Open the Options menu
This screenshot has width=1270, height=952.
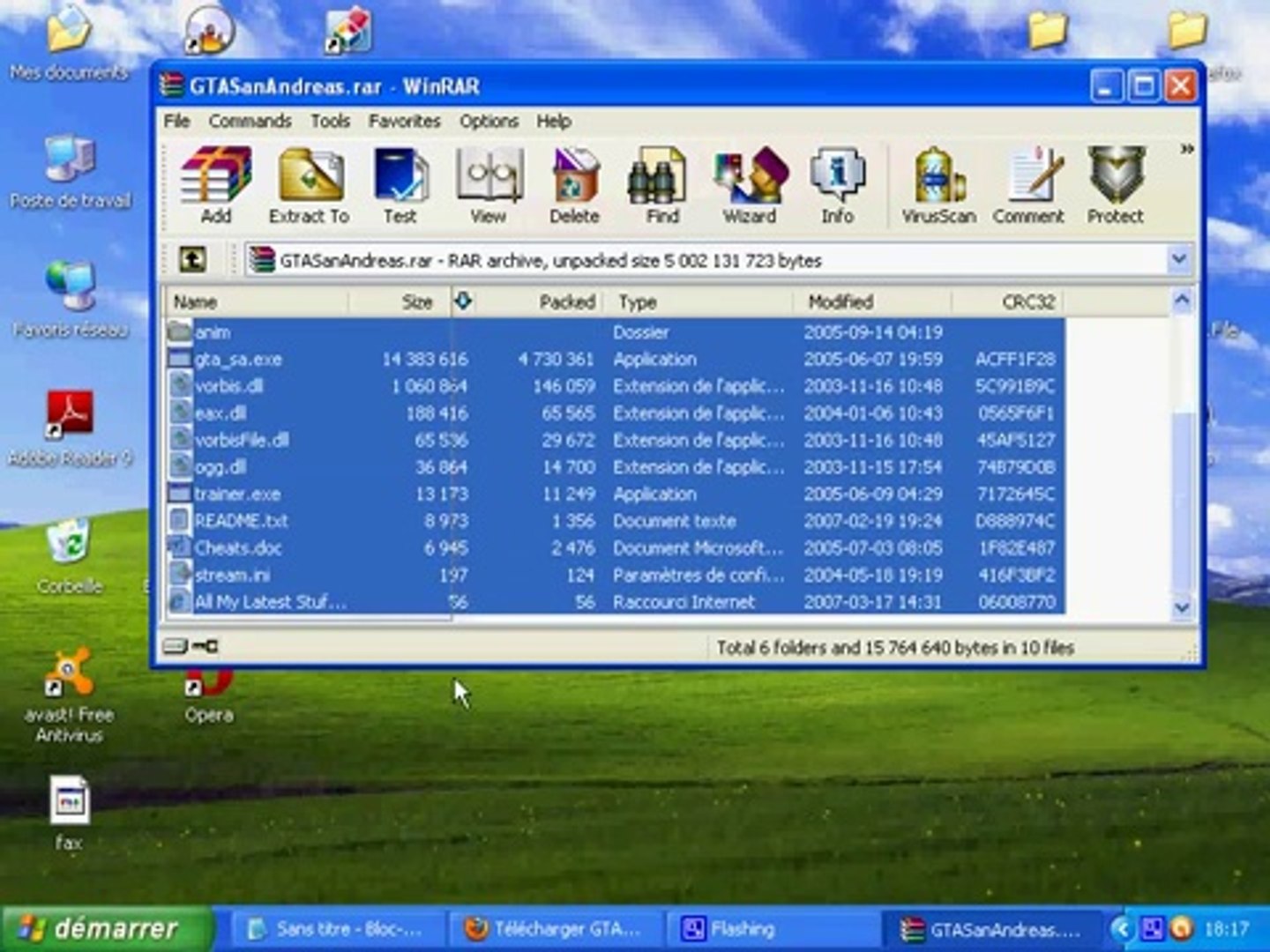pos(489,122)
